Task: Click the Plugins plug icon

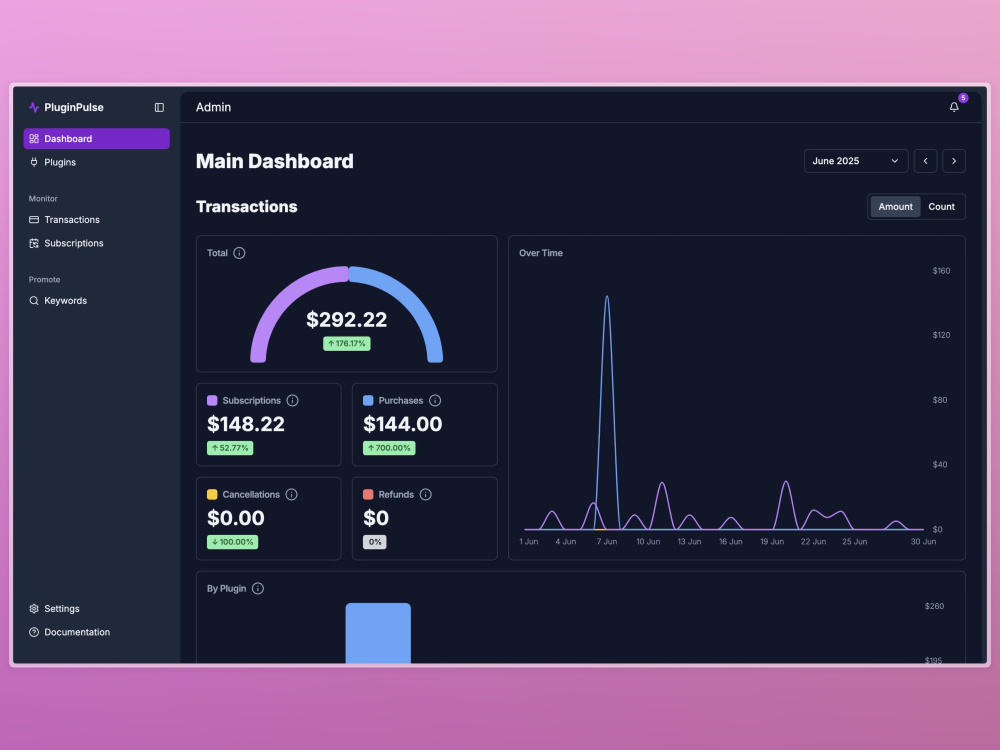Action: 34,162
